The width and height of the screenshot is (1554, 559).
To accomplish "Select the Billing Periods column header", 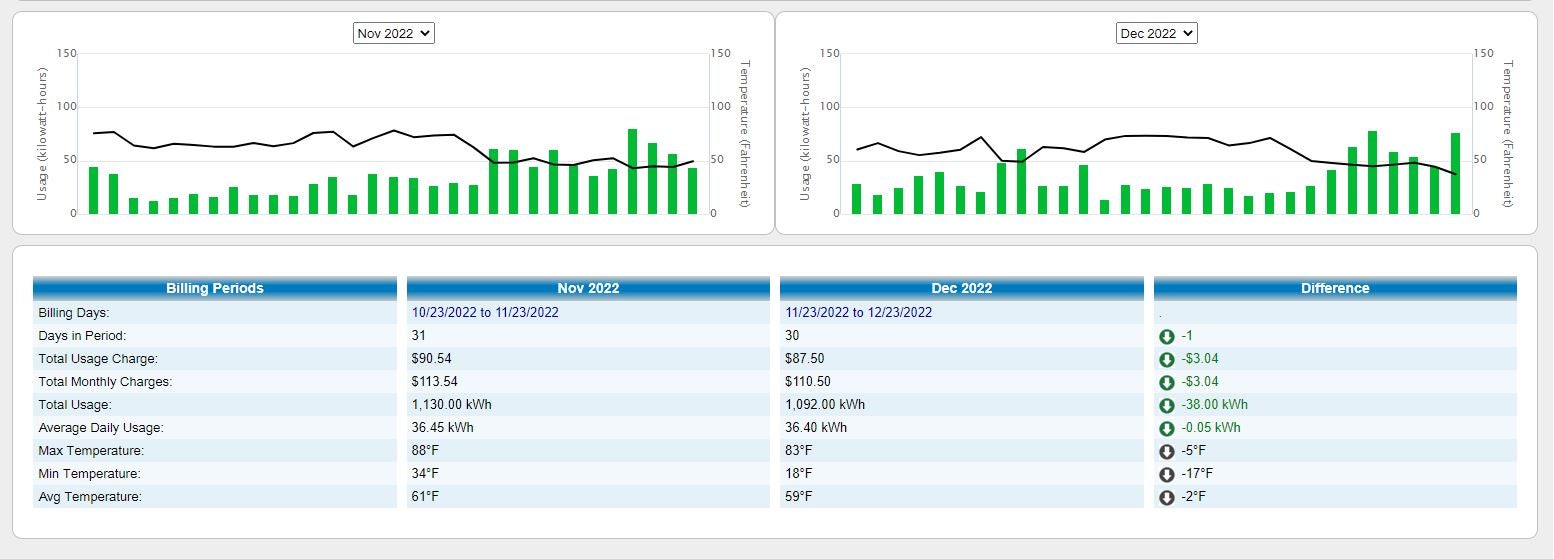I will 214,288.
